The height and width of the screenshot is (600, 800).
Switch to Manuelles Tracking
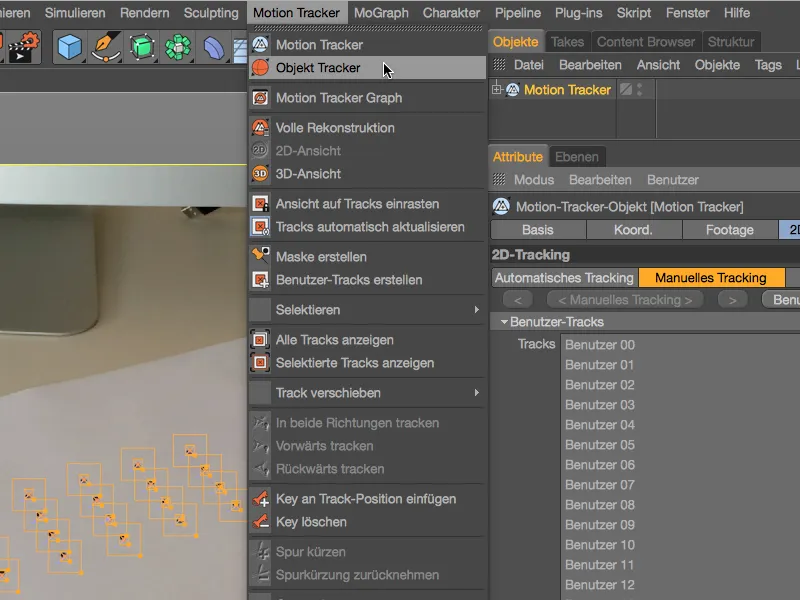click(711, 278)
